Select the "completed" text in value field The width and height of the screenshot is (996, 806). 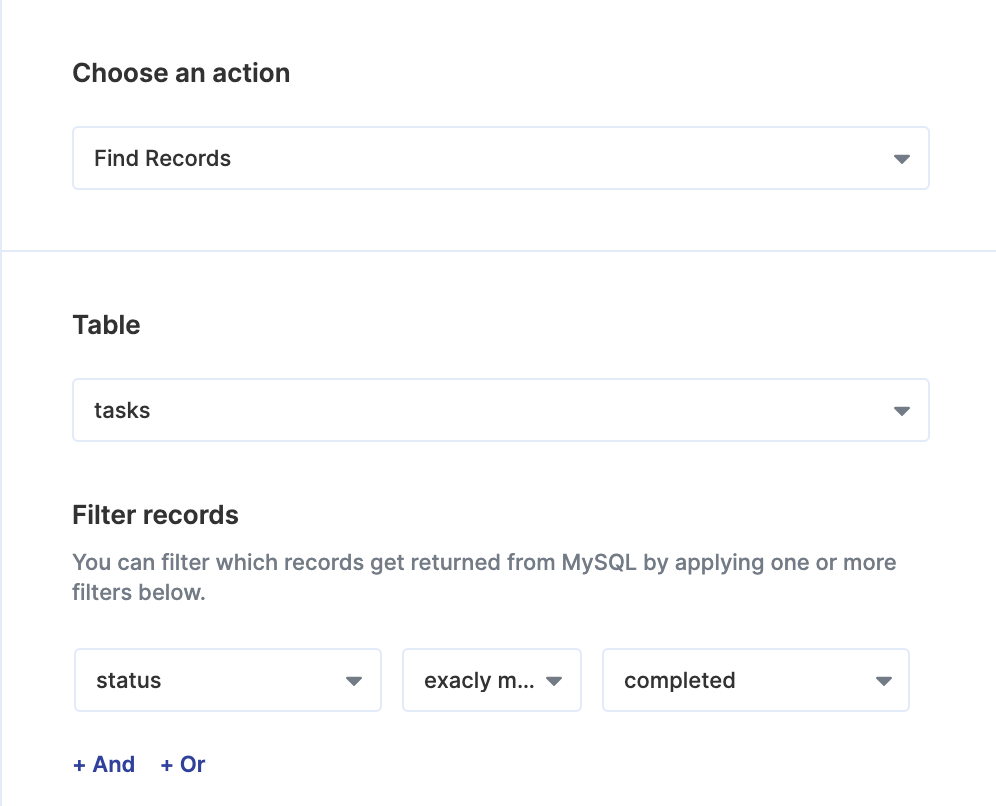[680, 680]
